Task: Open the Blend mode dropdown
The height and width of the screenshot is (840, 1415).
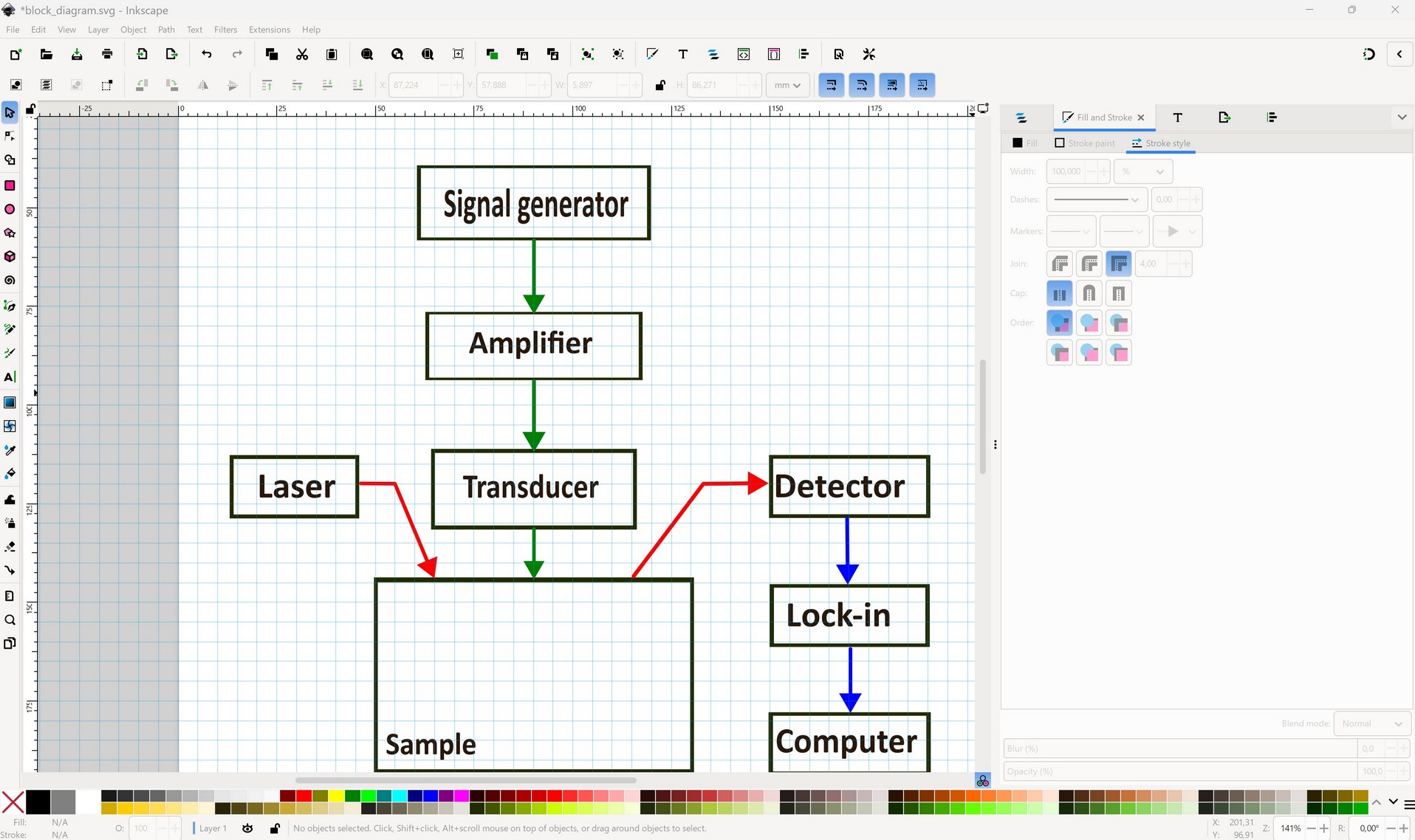Action: pyautogui.click(x=1372, y=723)
